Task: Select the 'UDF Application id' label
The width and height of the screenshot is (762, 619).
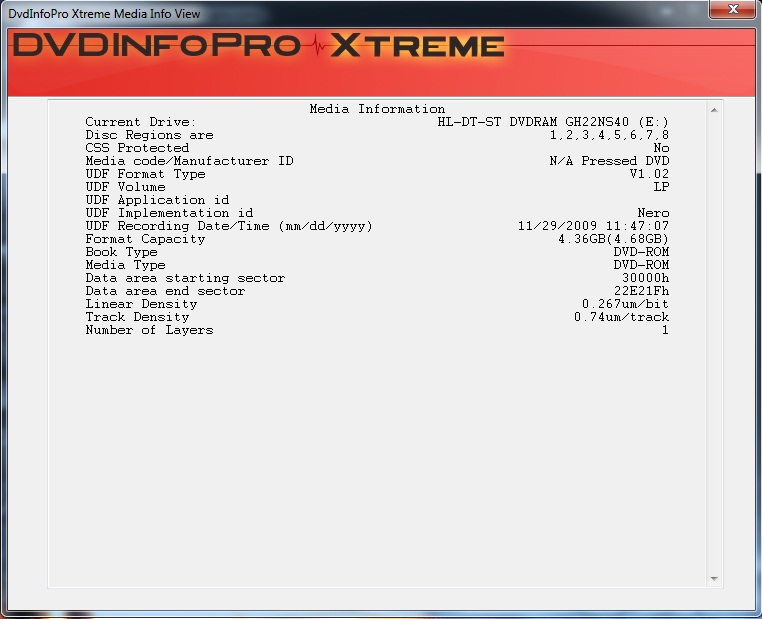Action: point(157,200)
